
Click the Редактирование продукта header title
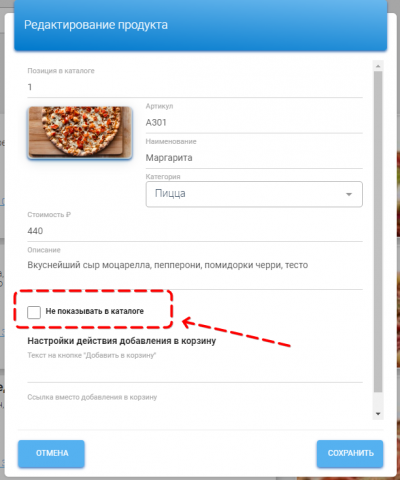click(96, 25)
